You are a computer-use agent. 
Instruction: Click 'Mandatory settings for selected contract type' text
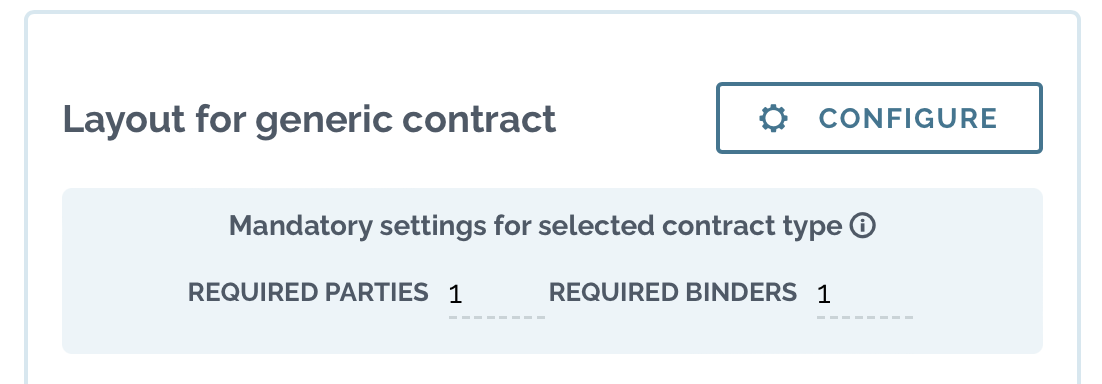coord(536,226)
